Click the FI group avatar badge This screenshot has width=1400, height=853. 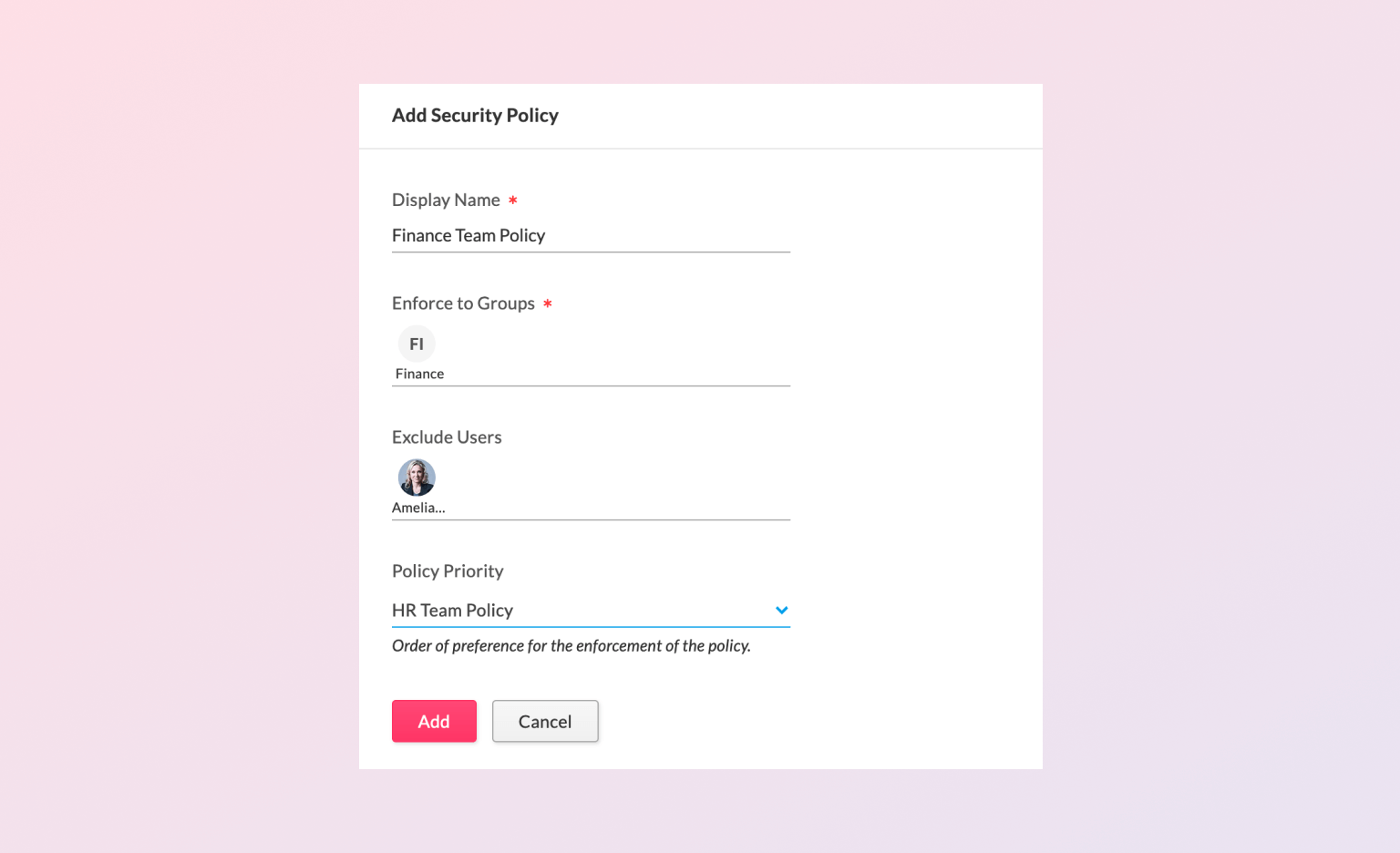pyautogui.click(x=417, y=344)
